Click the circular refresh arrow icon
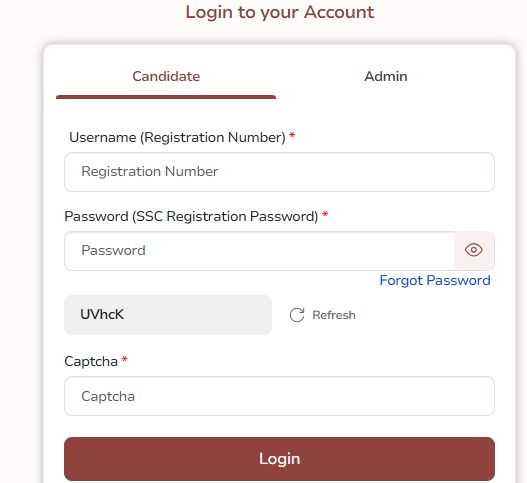 297,315
